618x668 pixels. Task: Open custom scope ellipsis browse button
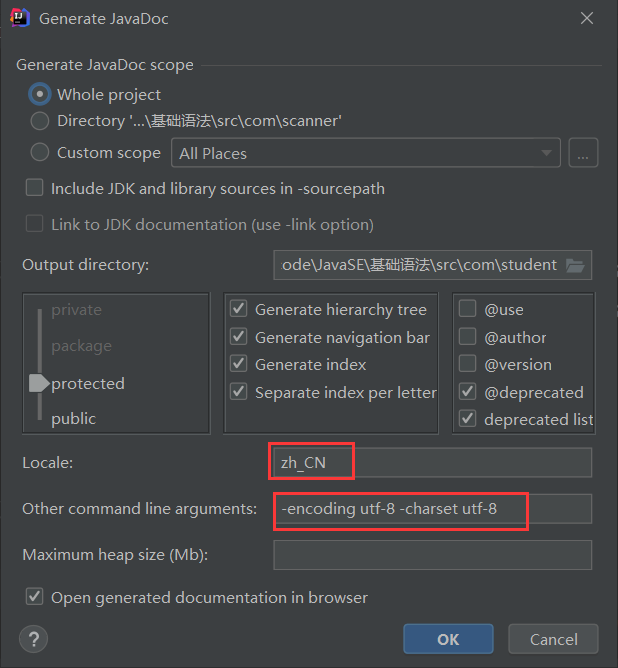click(583, 153)
